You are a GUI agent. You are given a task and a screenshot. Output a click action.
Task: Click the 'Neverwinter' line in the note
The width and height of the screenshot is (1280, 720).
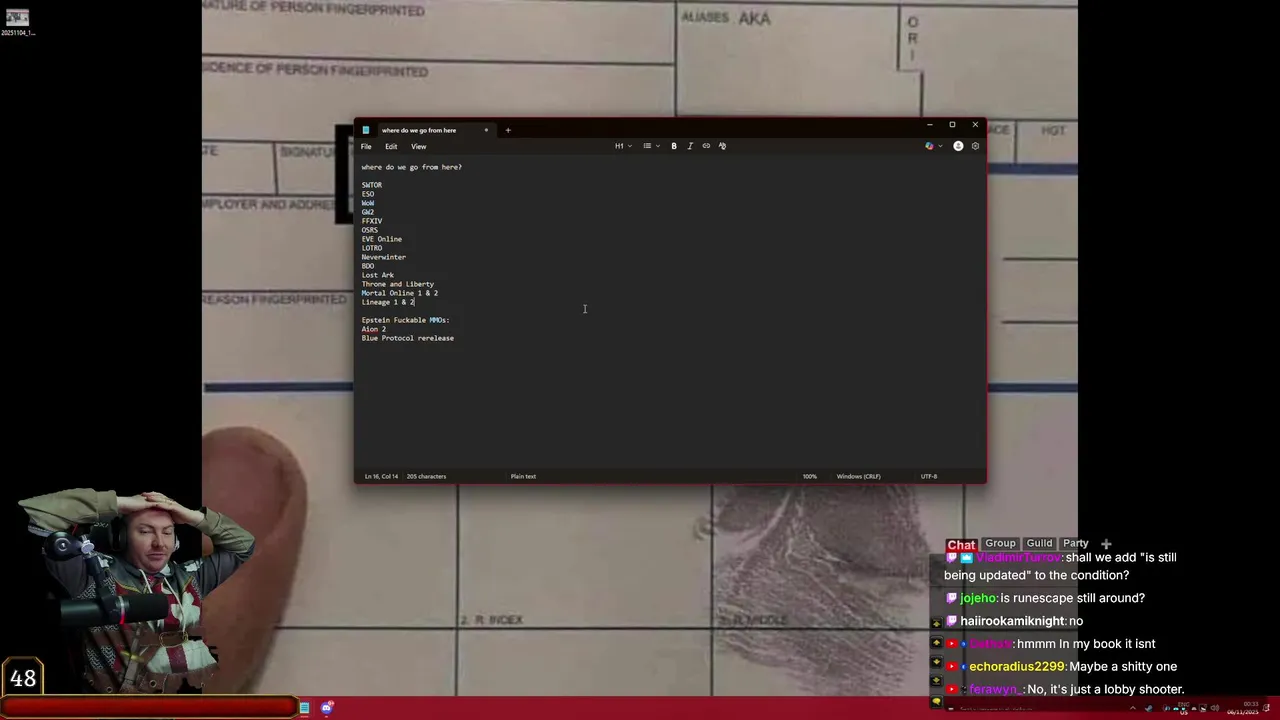(x=384, y=257)
